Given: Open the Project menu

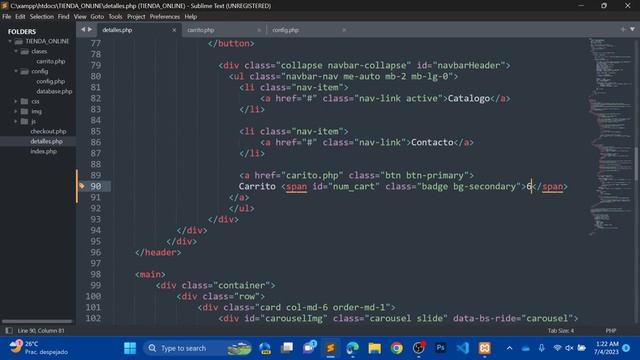Looking at the screenshot, I should [136, 17].
